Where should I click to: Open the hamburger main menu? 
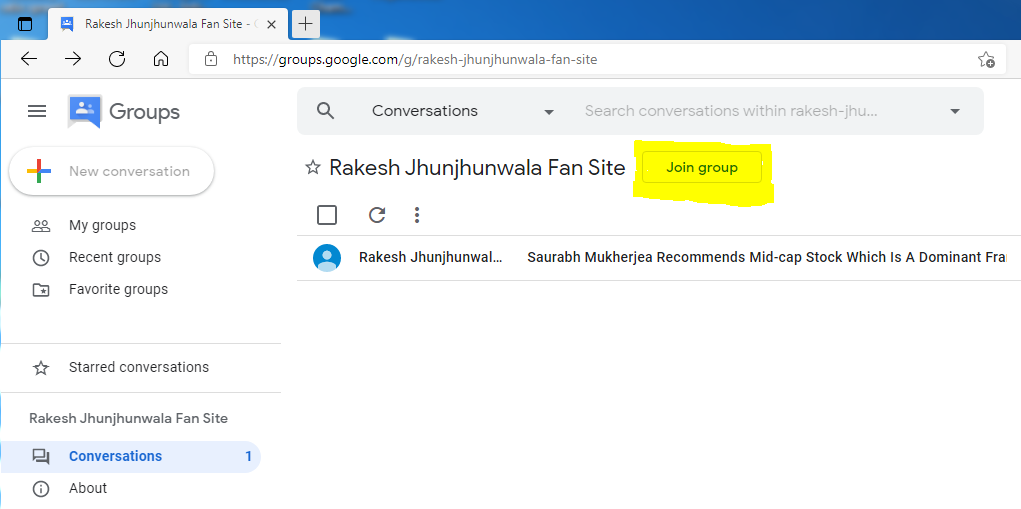(x=37, y=111)
